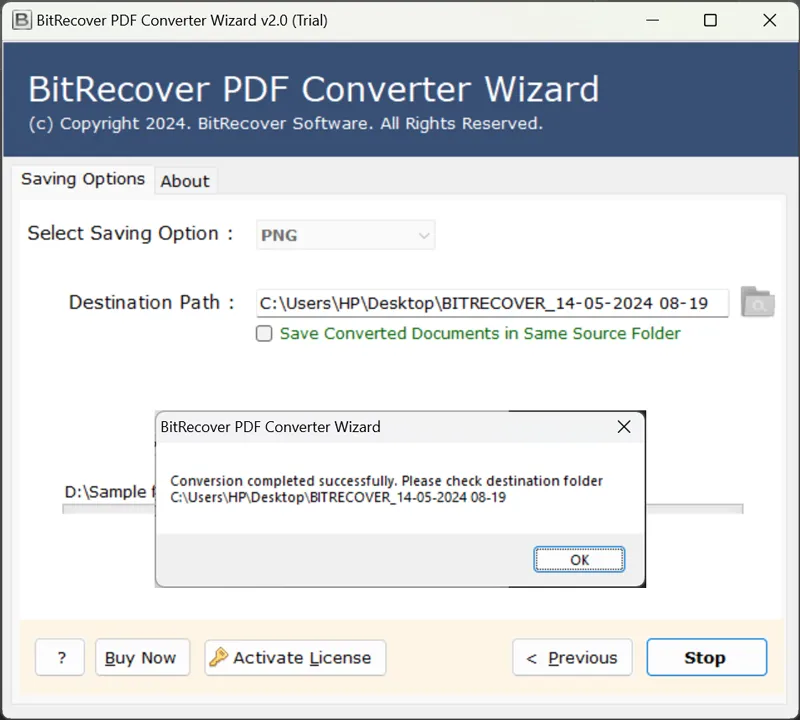Viewport: 800px width, 720px height.
Task: Click the folder browse icon beside Destination Path
Action: point(757,302)
